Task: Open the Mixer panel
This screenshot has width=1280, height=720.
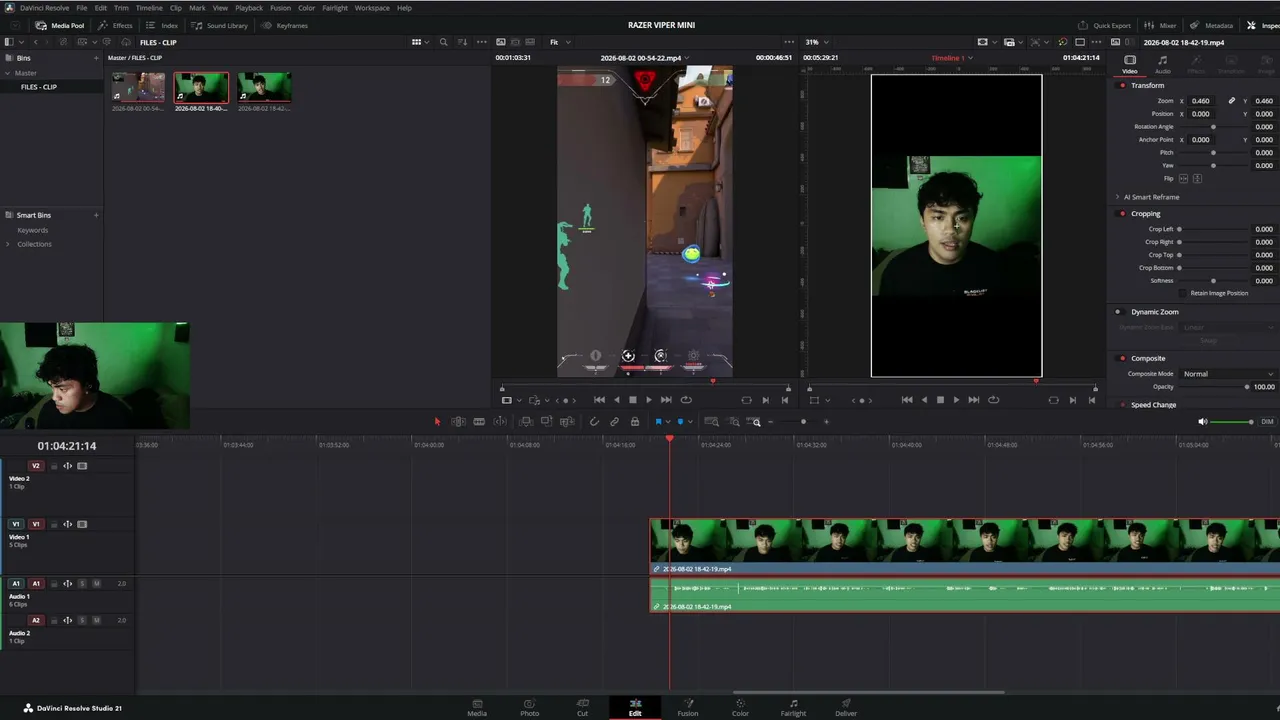Action: [x=1161, y=25]
